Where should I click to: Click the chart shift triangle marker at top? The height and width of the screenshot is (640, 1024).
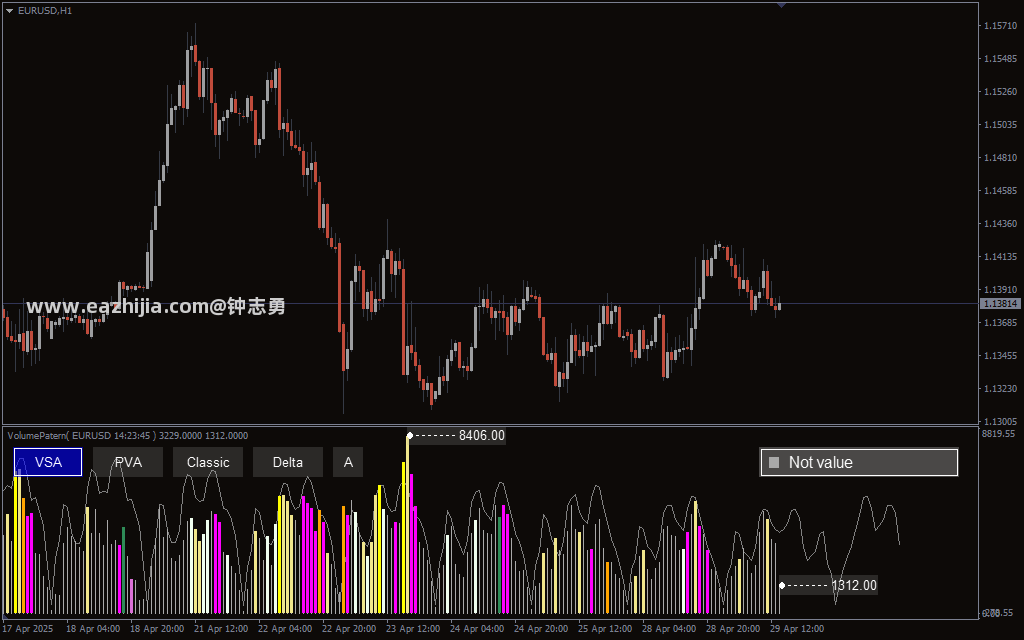coord(781,5)
